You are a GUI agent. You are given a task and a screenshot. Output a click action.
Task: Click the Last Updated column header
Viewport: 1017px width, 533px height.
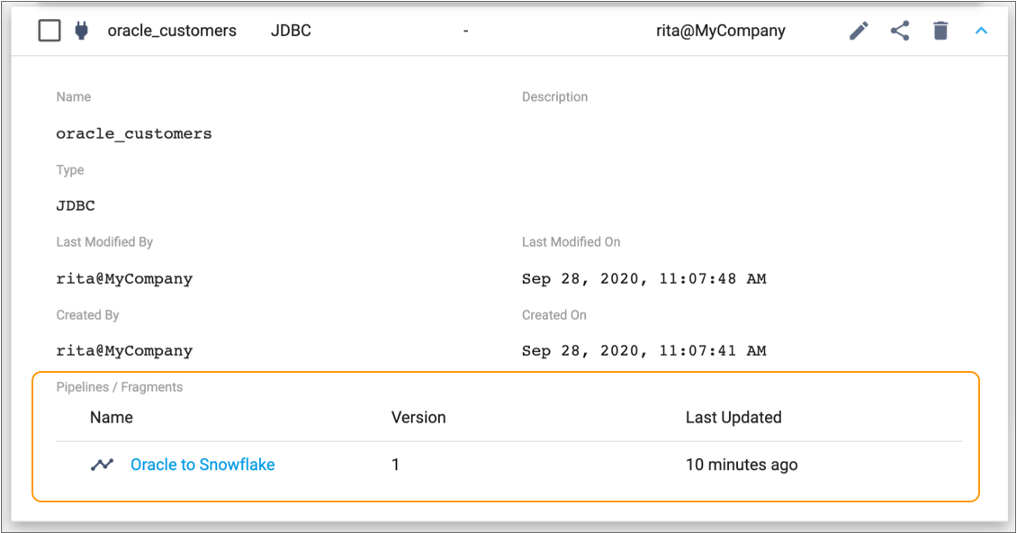pos(734,417)
